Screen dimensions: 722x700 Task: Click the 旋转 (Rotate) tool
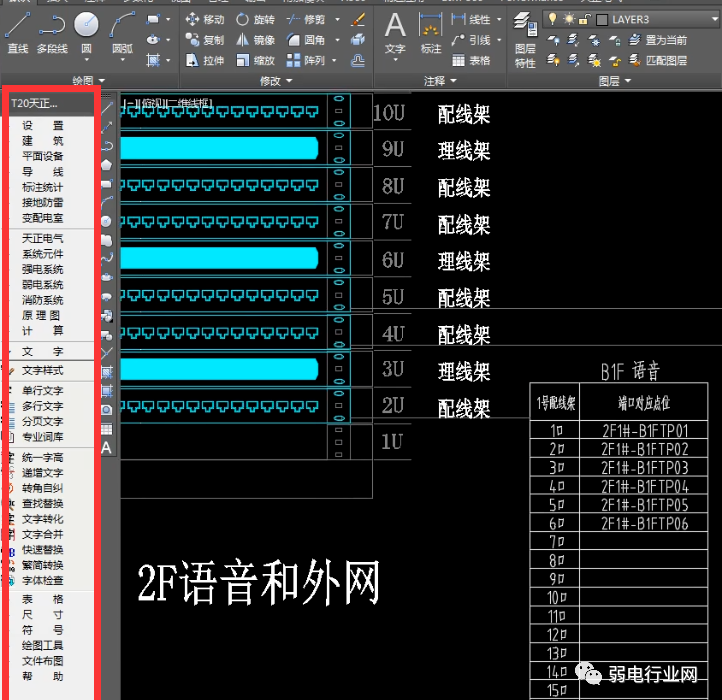pyautogui.click(x=255, y=20)
